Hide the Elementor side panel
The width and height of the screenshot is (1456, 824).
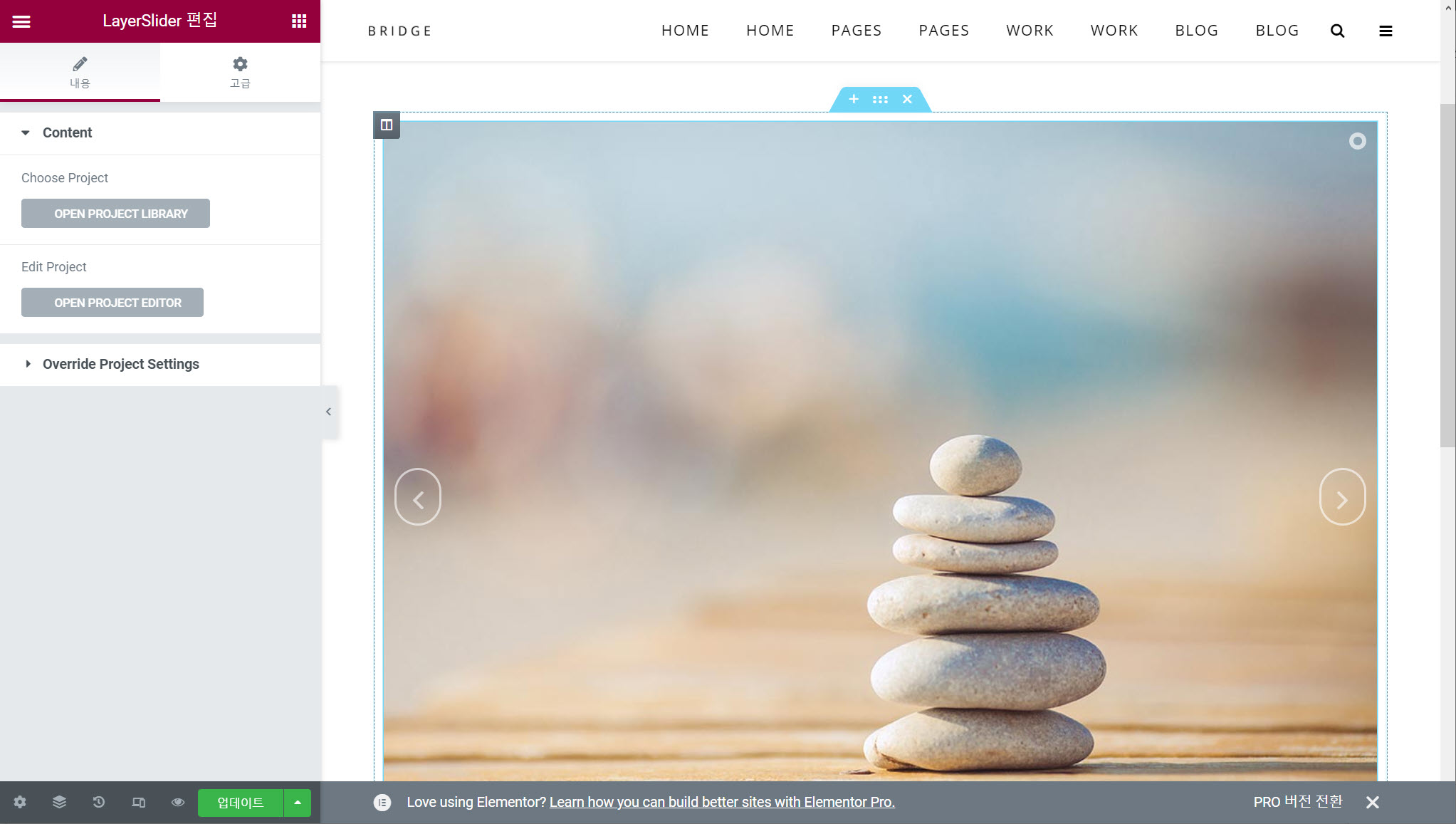pyautogui.click(x=328, y=412)
